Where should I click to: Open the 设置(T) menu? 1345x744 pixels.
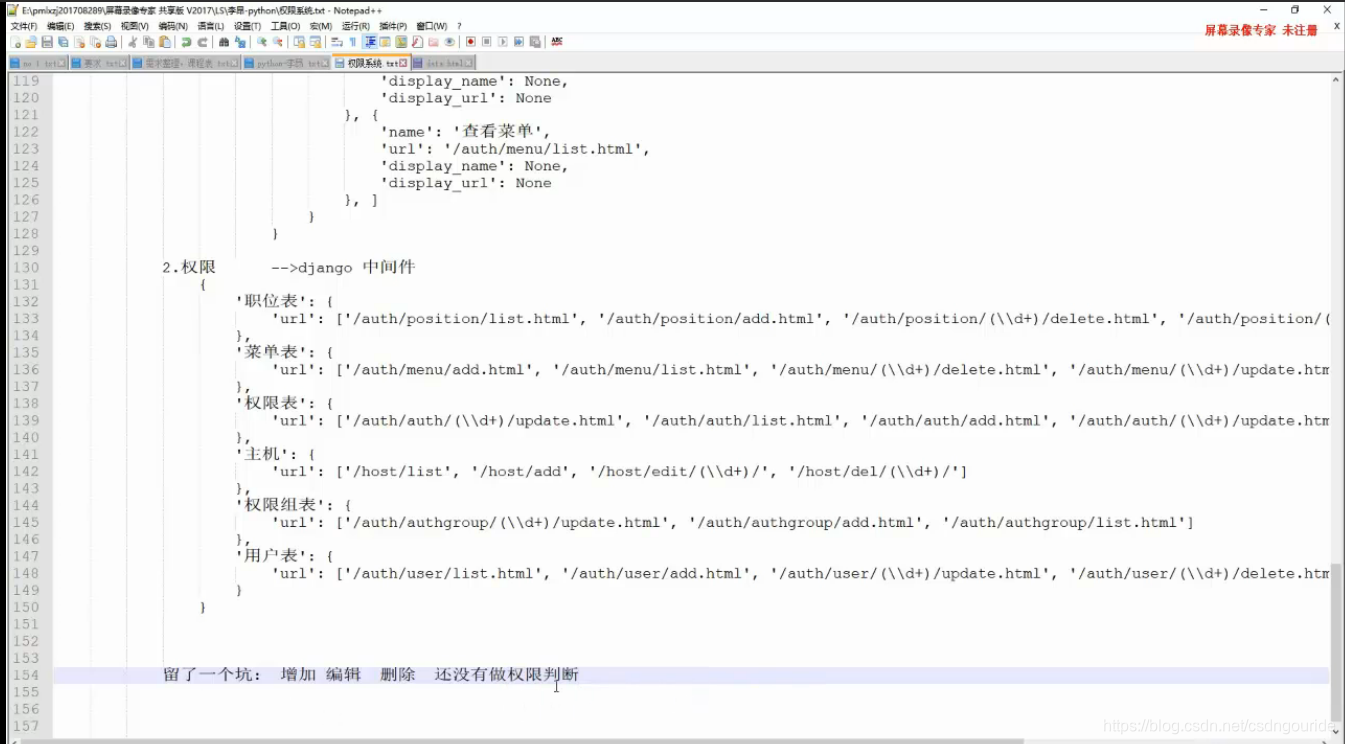click(247, 26)
